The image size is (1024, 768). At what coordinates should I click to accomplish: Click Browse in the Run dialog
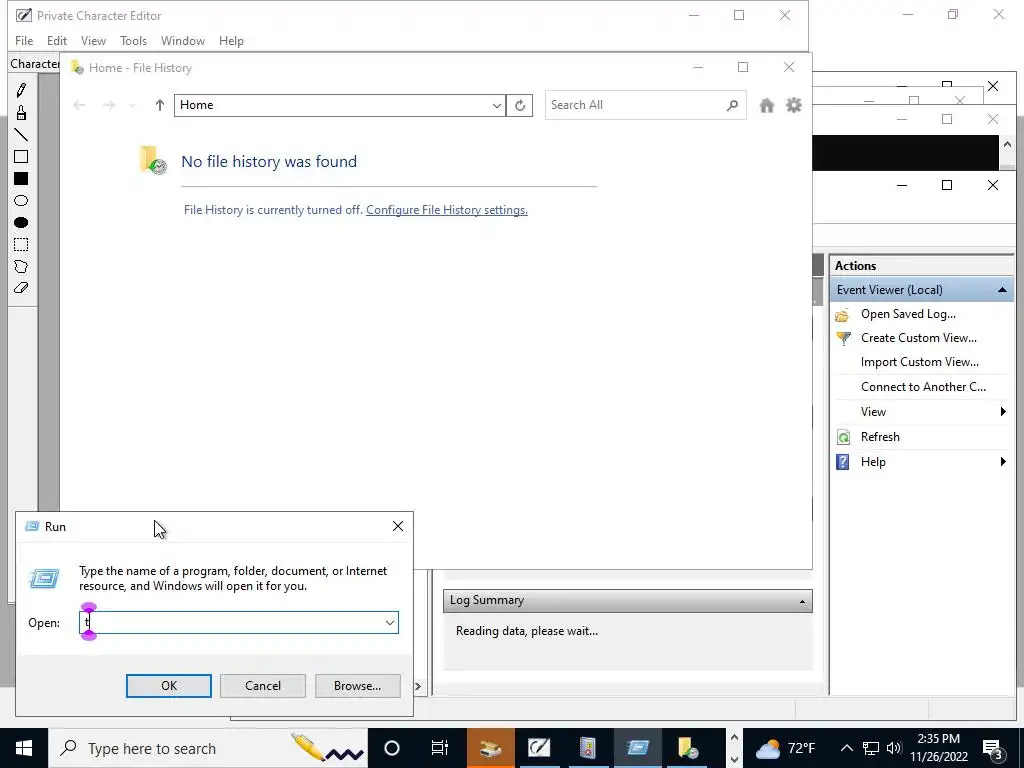(x=357, y=686)
